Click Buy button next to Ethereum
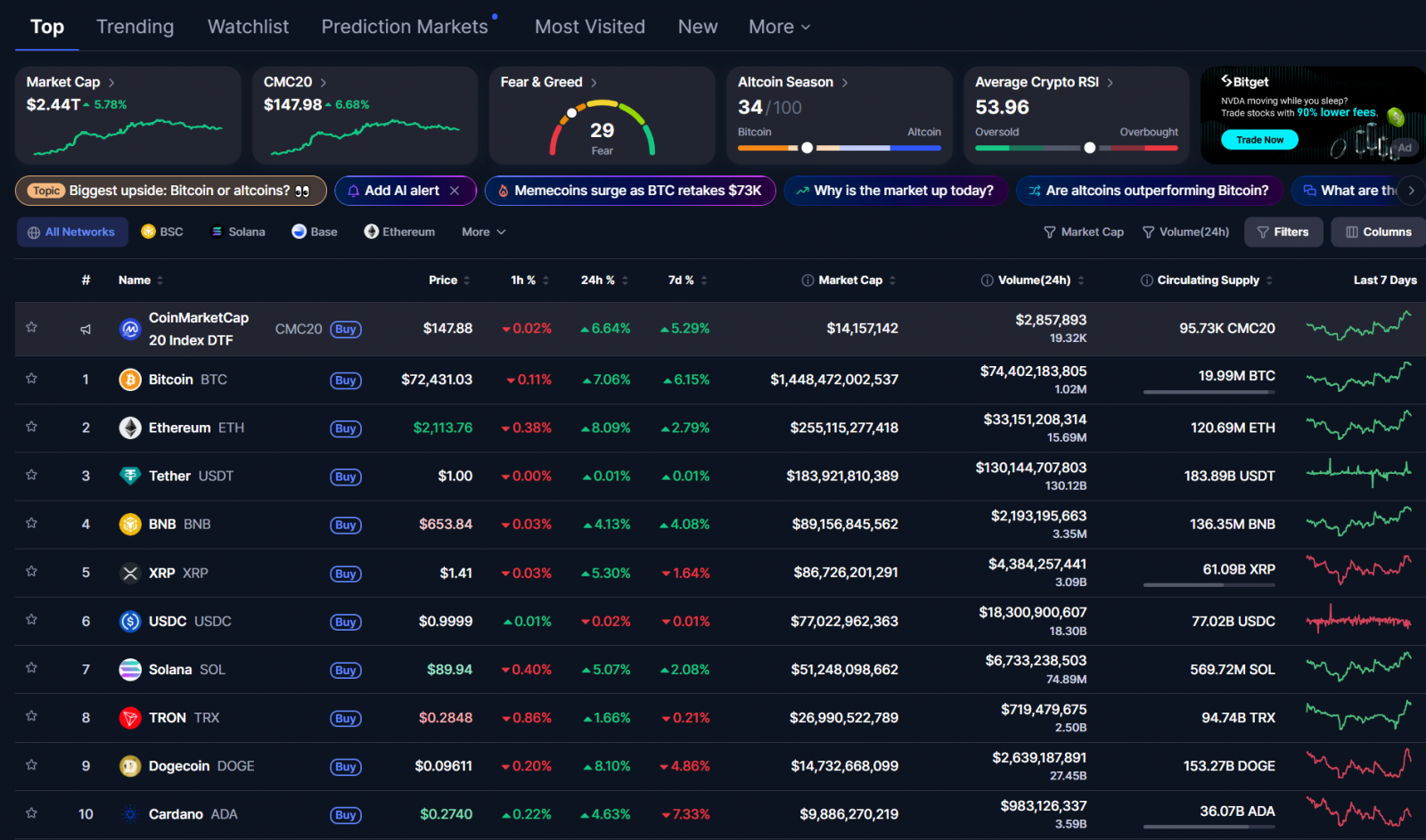The width and height of the screenshot is (1426, 840). 345,428
